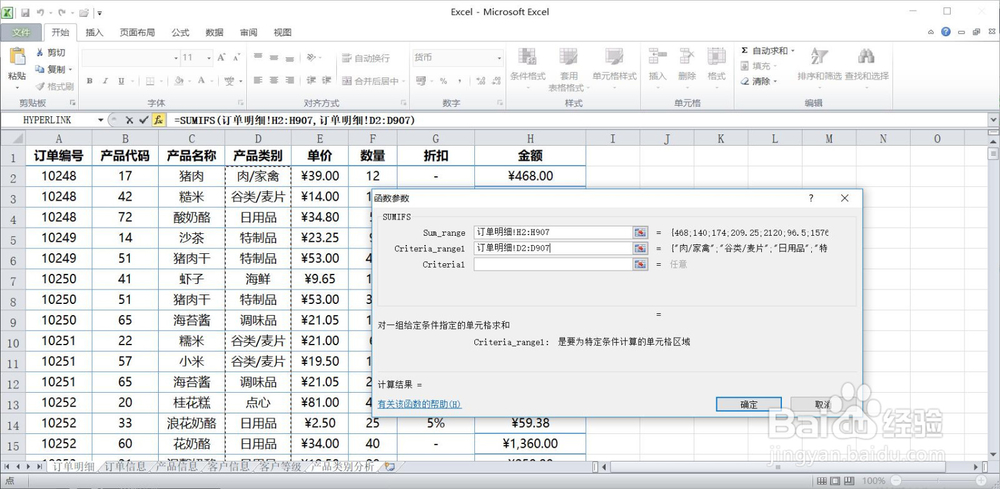The width and height of the screenshot is (1000, 489).
Task: Click the Save icon in quick access toolbar
Action: pos(25,12)
